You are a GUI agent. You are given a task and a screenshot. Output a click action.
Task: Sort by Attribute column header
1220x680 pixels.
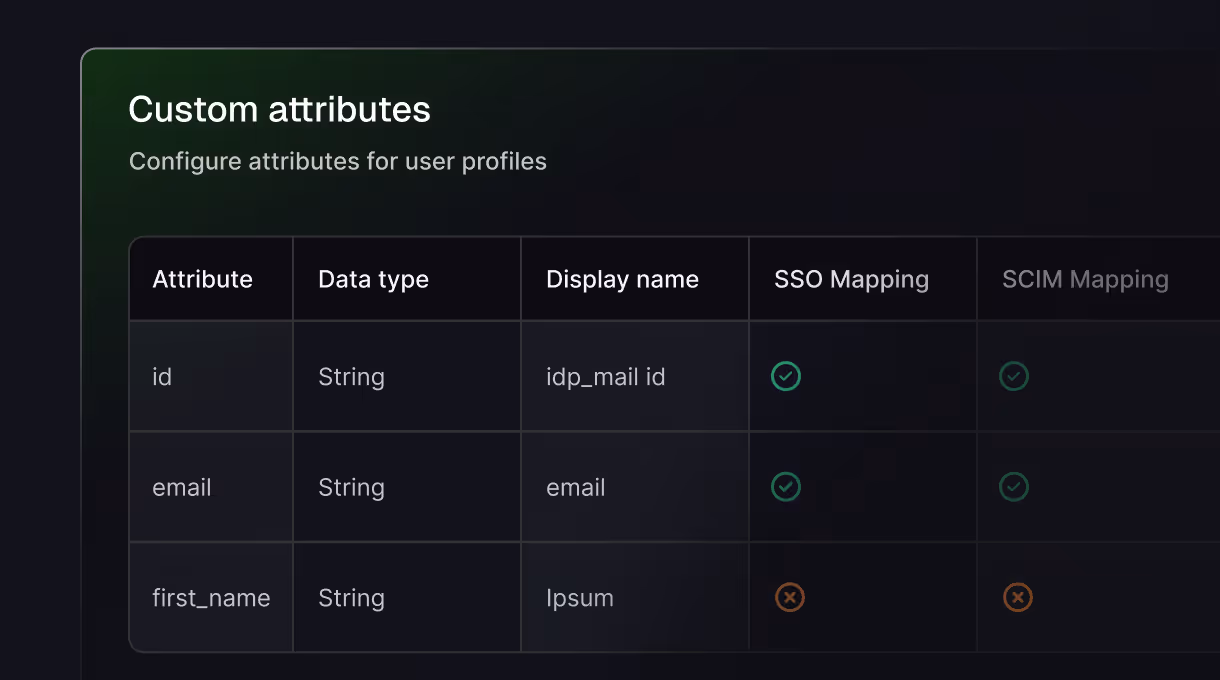pos(202,280)
